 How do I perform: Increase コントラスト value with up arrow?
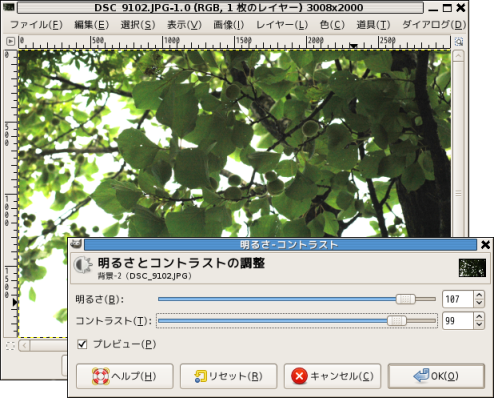(479, 317)
